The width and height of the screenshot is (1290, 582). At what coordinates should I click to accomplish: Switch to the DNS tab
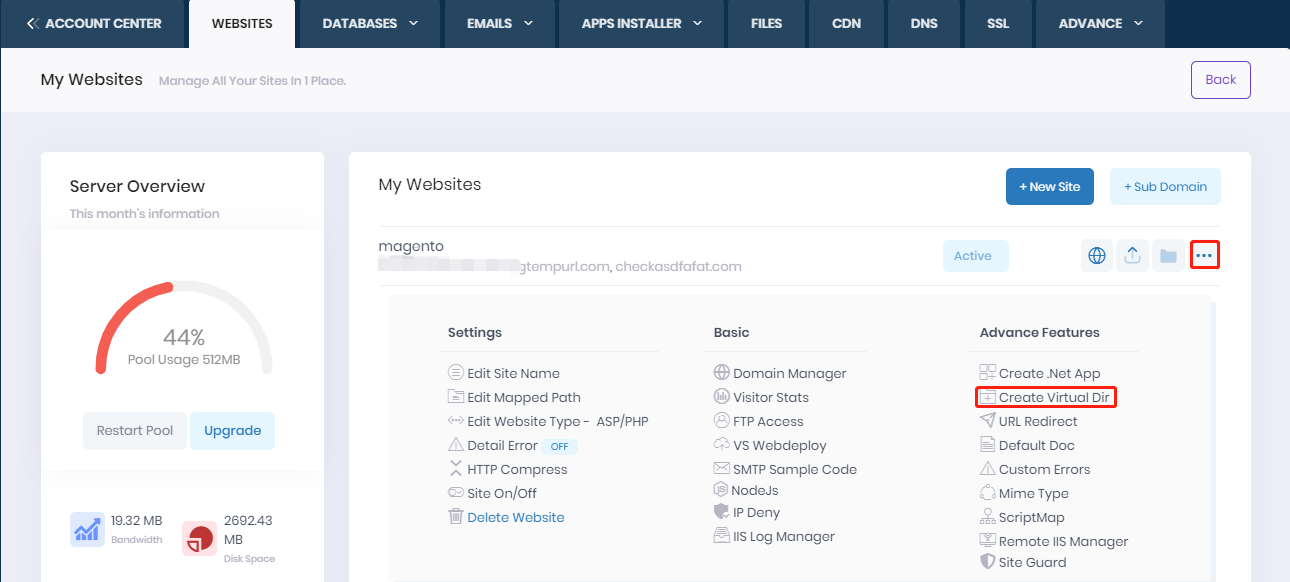(x=924, y=23)
